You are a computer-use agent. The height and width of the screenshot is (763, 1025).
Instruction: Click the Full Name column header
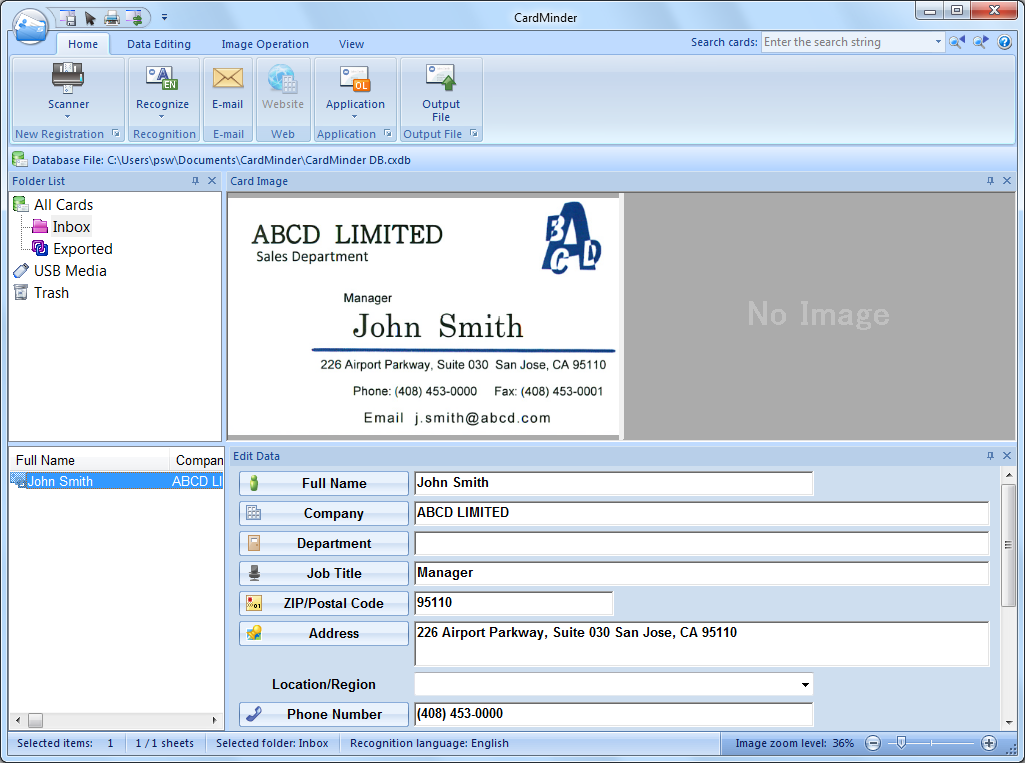[90, 460]
